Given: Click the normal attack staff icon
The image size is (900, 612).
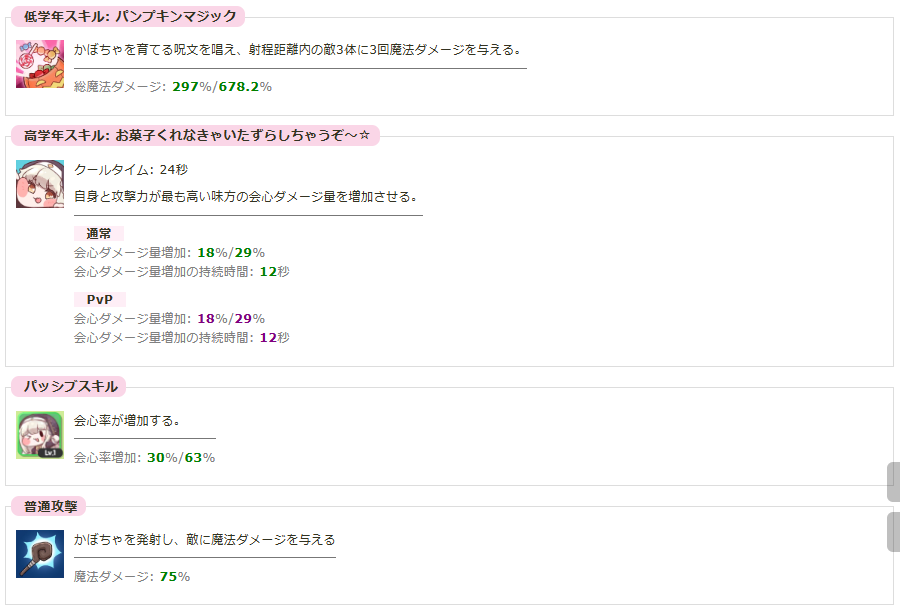Looking at the screenshot, I should pos(40,554).
